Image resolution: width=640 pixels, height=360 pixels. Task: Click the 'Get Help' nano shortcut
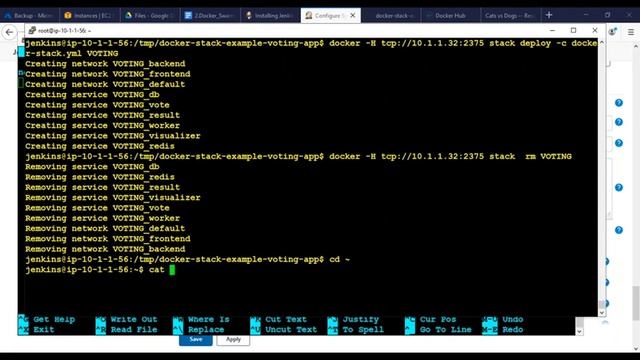(x=54, y=319)
